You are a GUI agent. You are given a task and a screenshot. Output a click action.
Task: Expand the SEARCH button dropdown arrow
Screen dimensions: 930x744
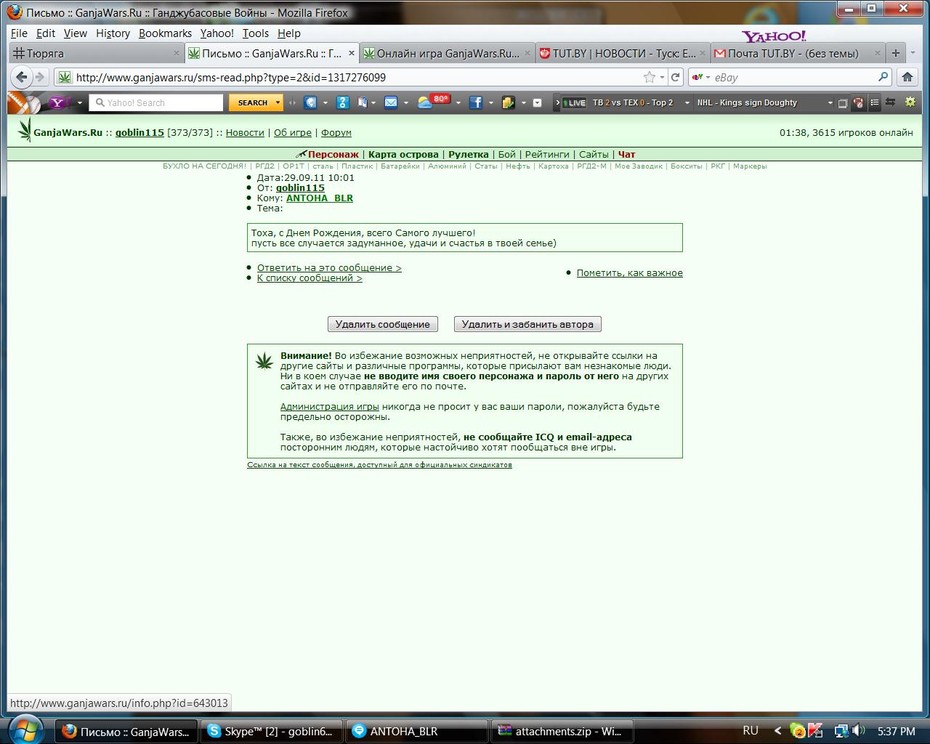pyautogui.click(x=278, y=103)
